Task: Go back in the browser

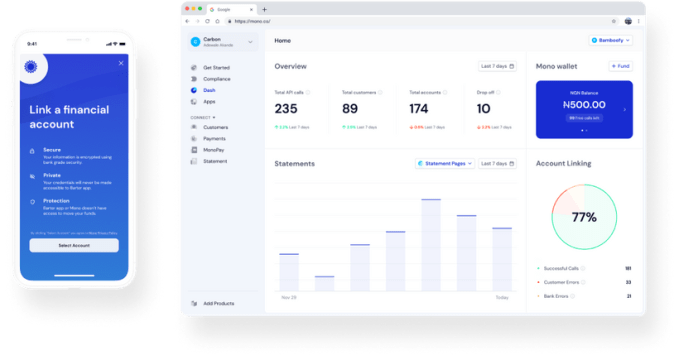Action: [x=187, y=21]
